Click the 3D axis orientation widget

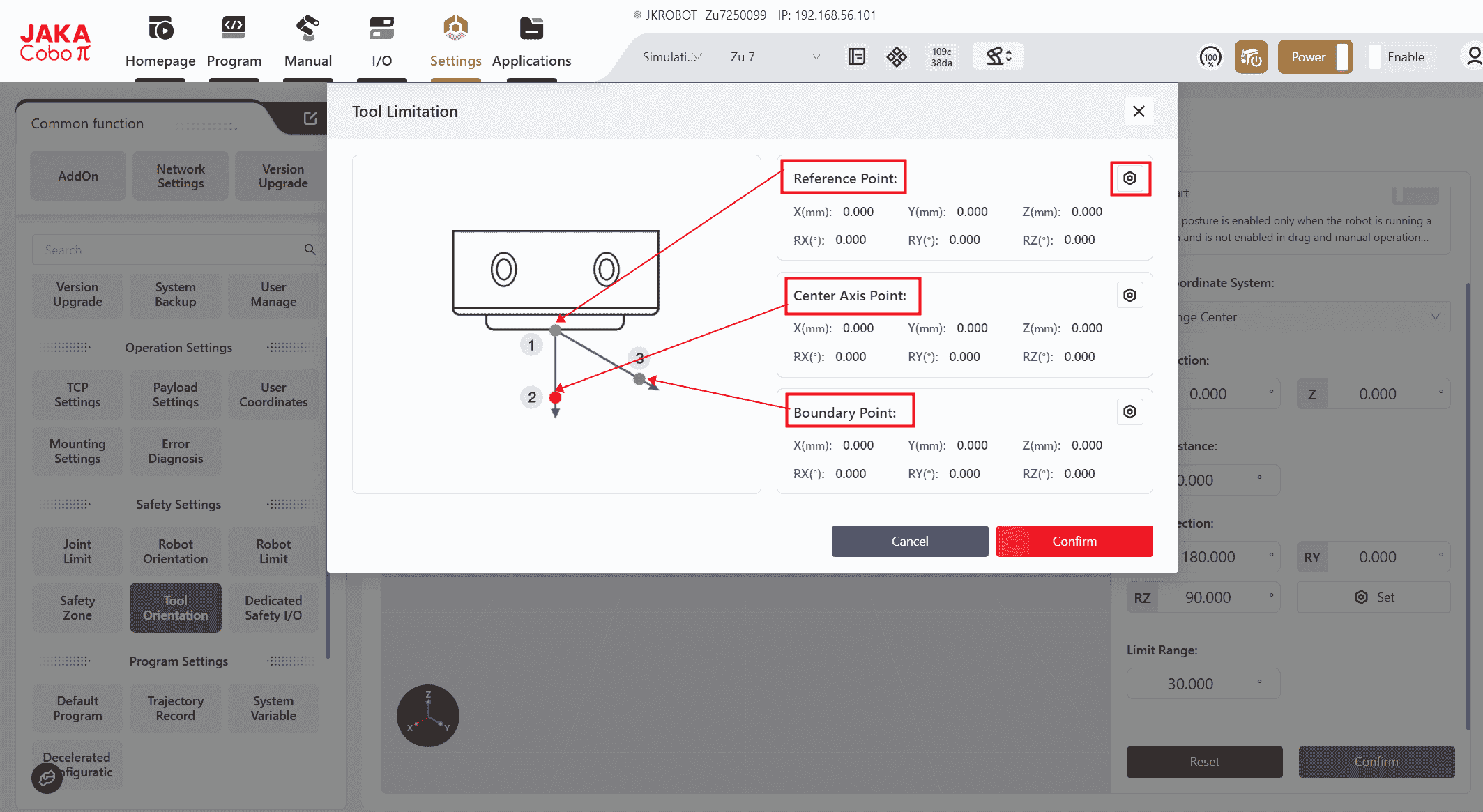click(427, 716)
